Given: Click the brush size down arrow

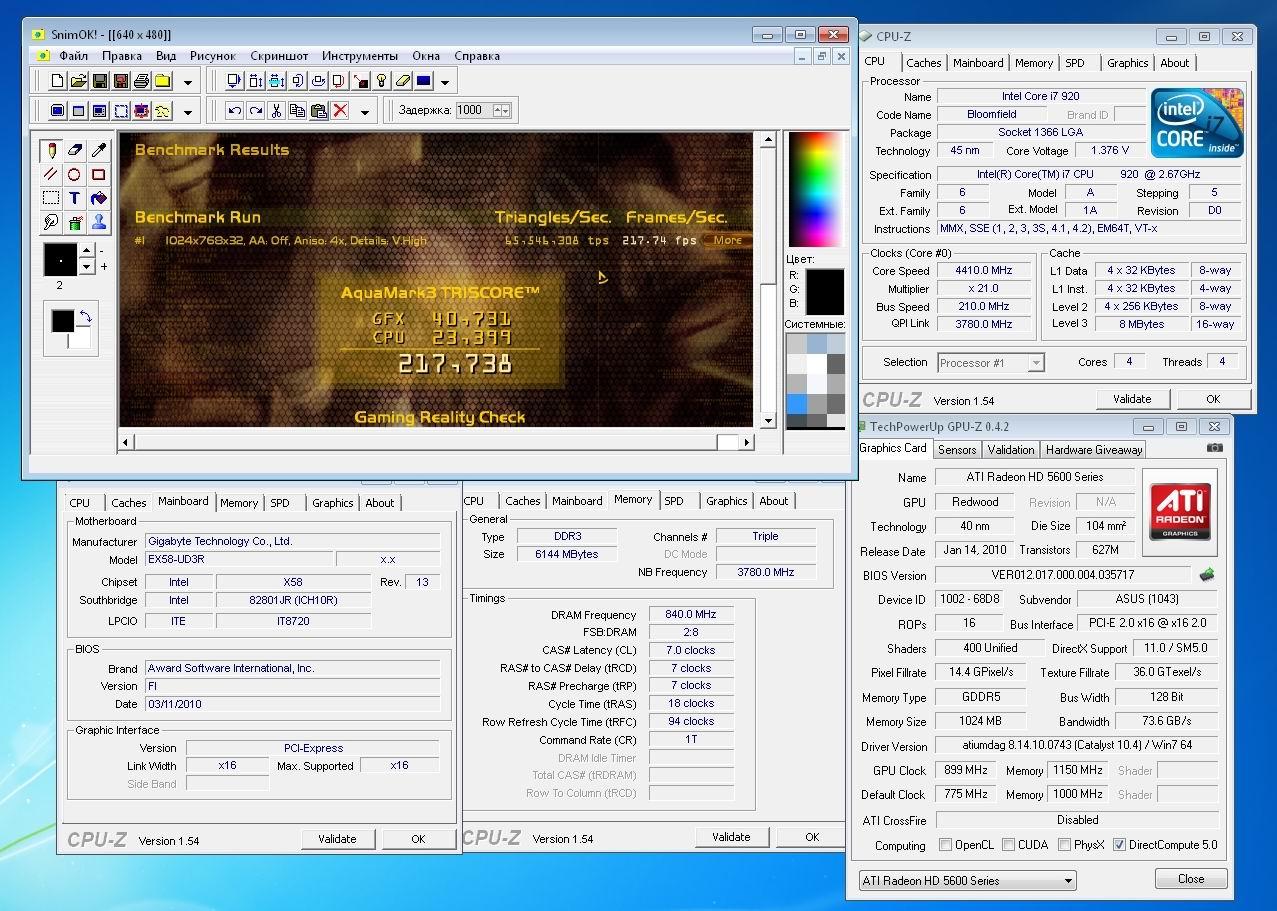Looking at the screenshot, I should 86,267.
